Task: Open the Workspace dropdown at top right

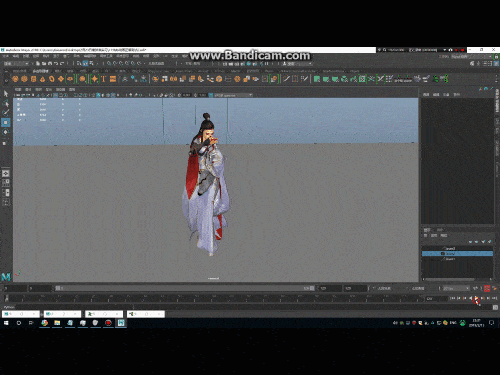Action: point(472,57)
